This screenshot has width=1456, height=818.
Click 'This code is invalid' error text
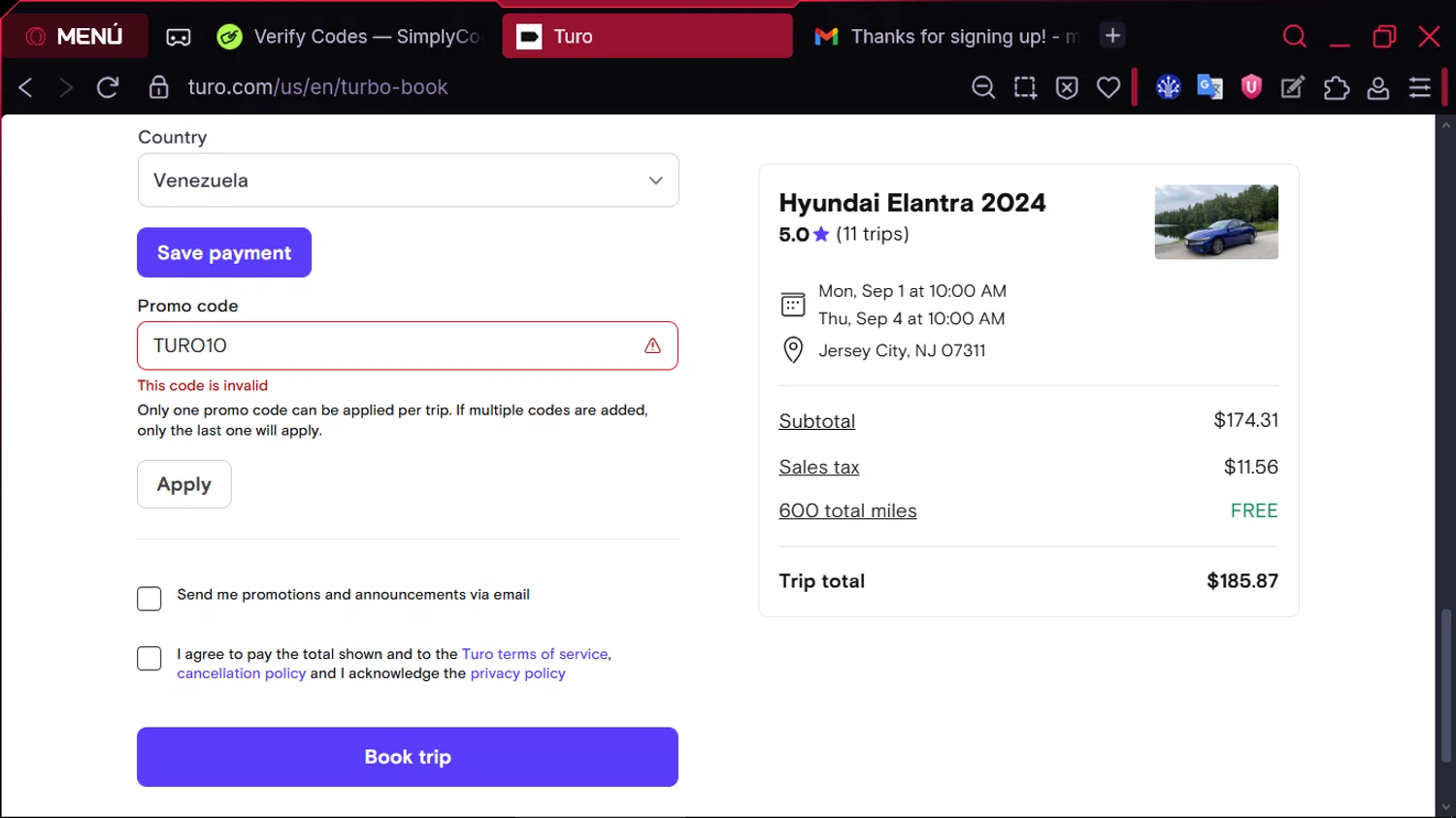click(x=203, y=385)
